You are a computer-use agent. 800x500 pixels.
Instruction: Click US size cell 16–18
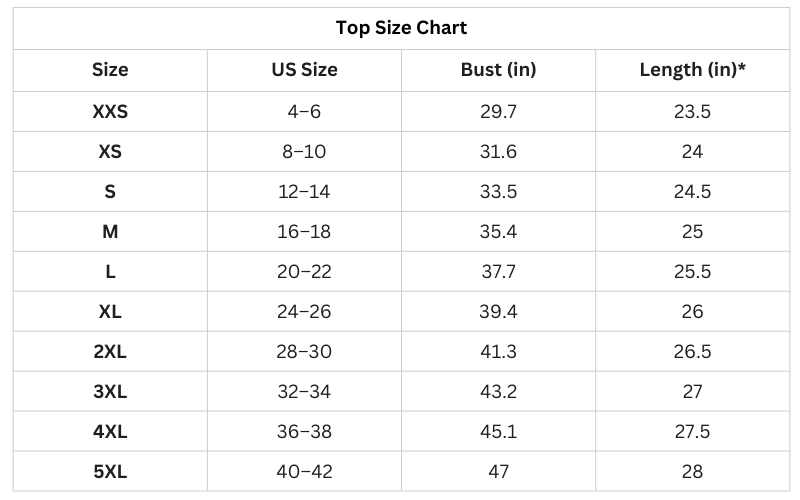click(304, 231)
